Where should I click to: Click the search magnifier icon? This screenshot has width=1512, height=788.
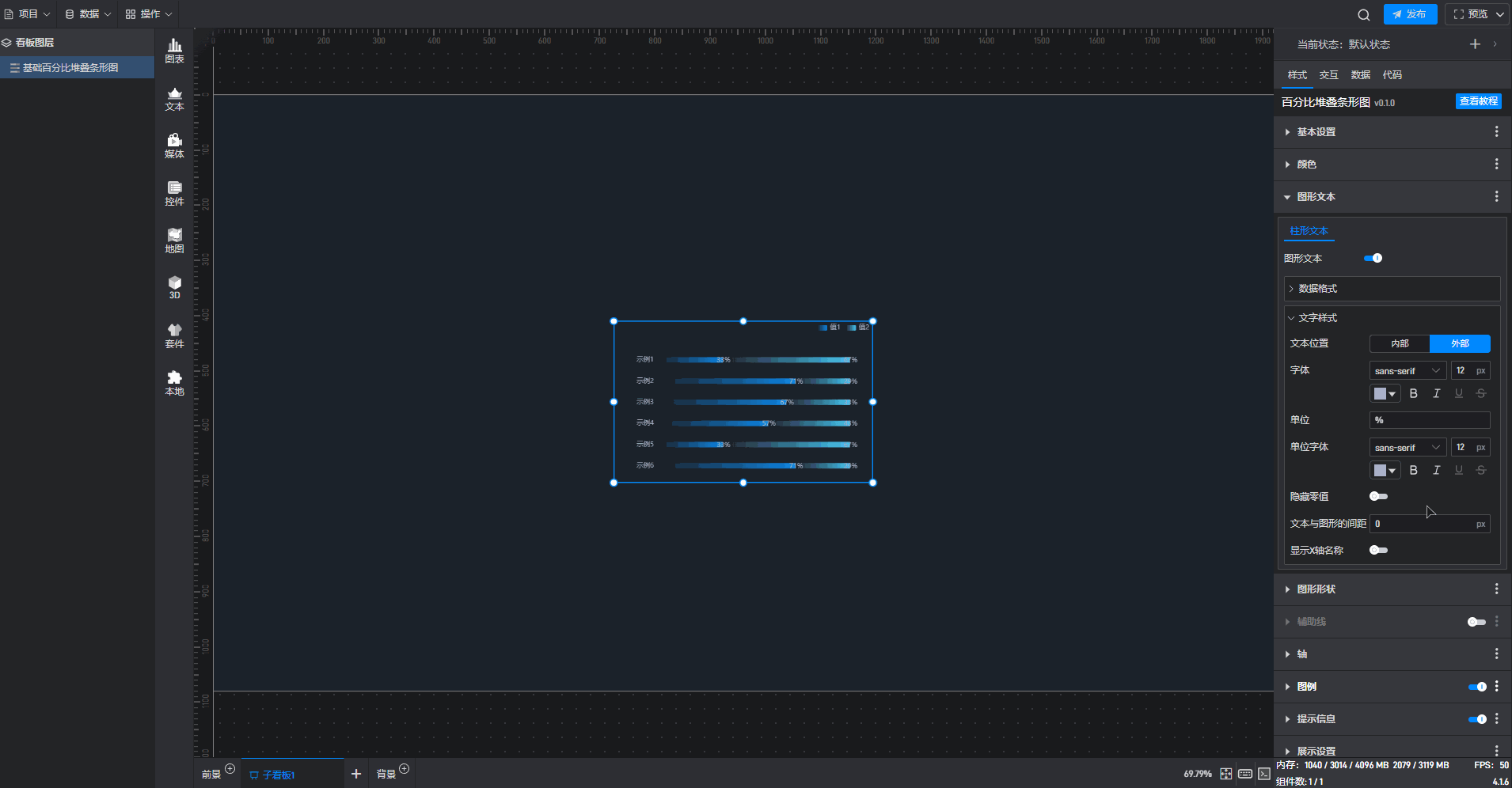point(1363,14)
